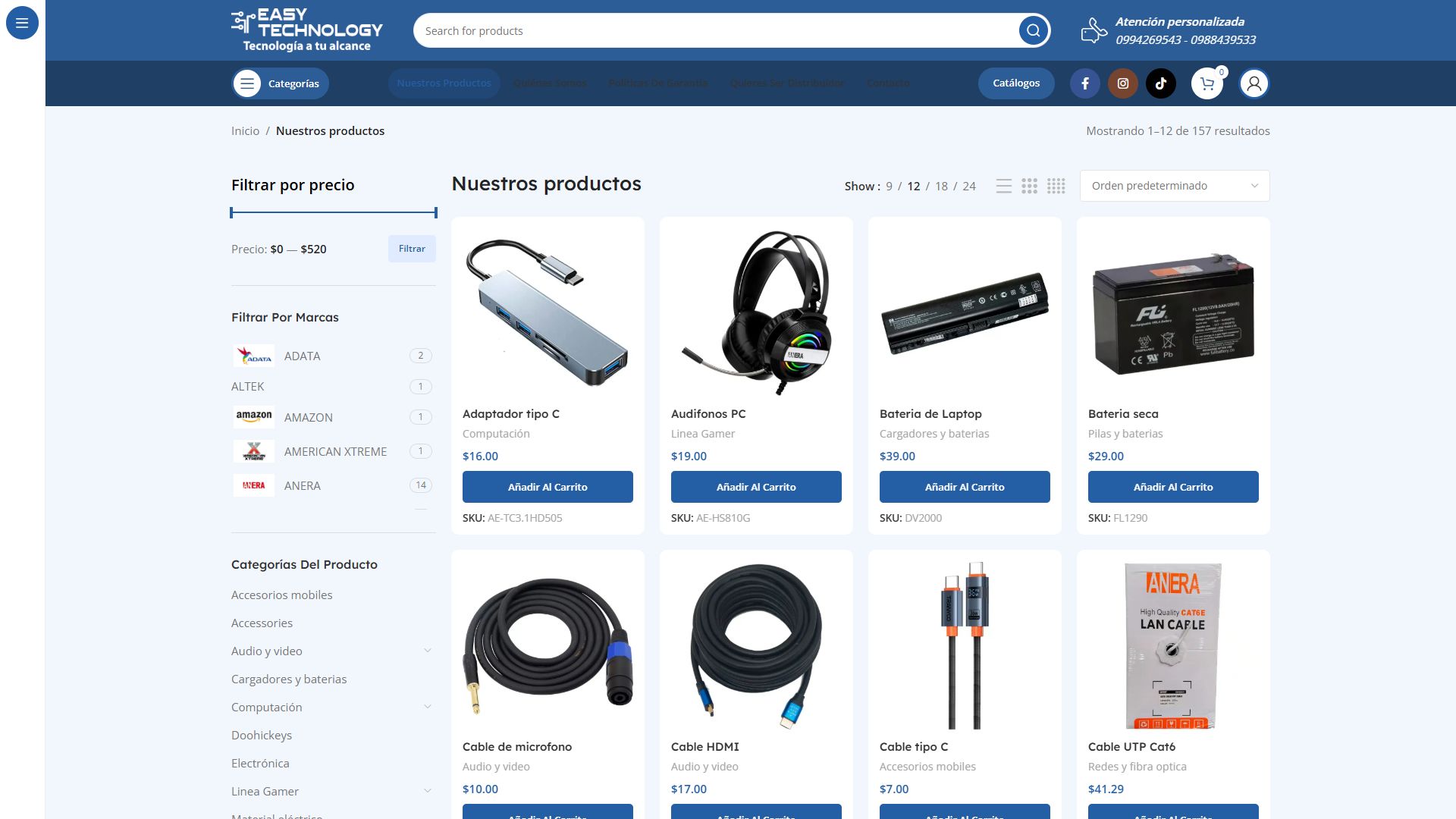
Task: Open Contacto menu item
Action: click(x=888, y=83)
